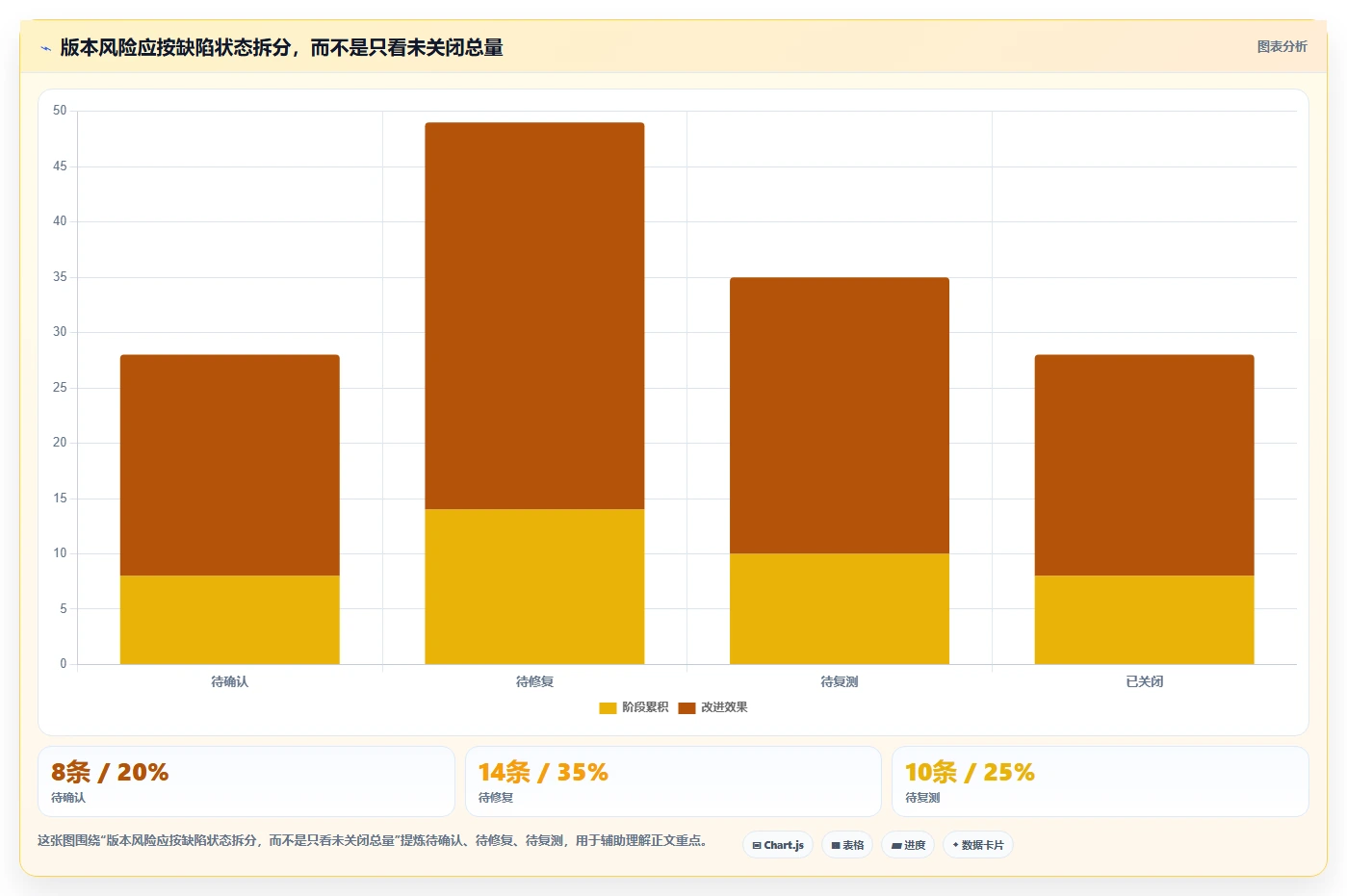Click the chart title 版本风险应按缺陷状态拆分
The height and width of the screenshot is (896, 1347).
click(282, 47)
